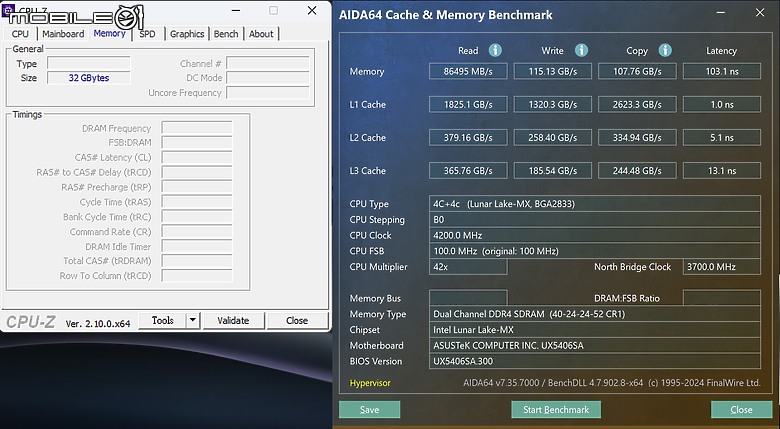780x429 pixels.
Task: Click the Close button in AIDA64 footer
Action: coord(741,410)
